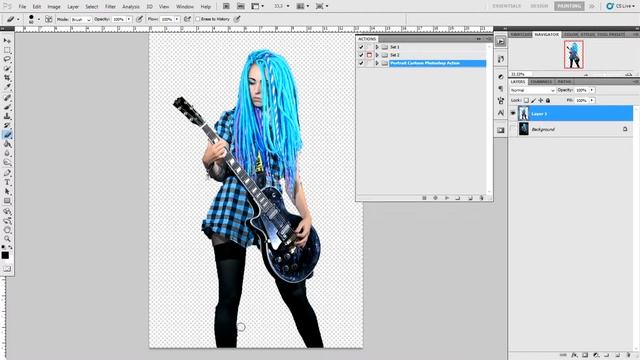Select the Path Selection tool

pos(7,191)
